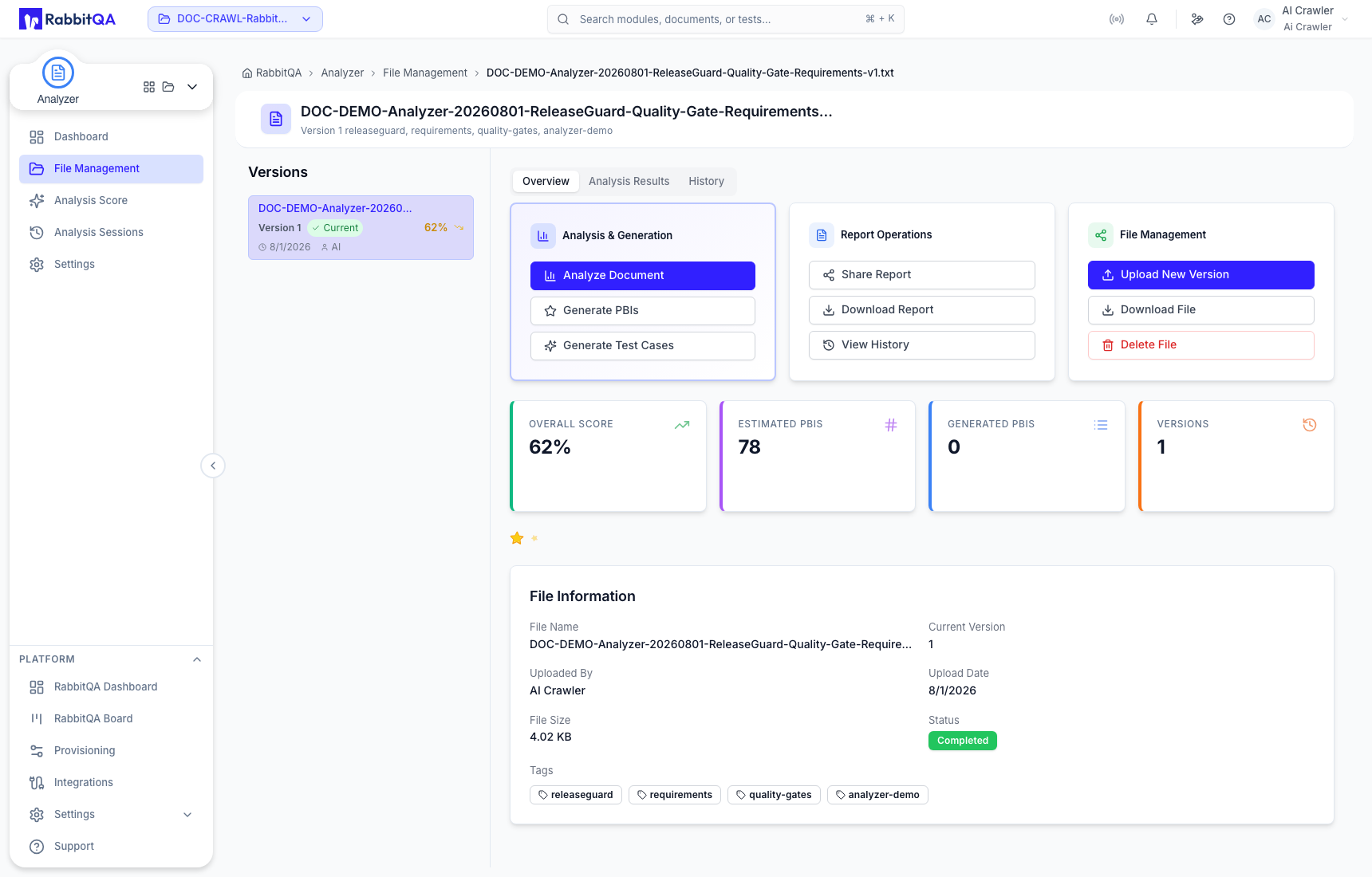Switch to the Analysis Results tab

pos(629,182)
